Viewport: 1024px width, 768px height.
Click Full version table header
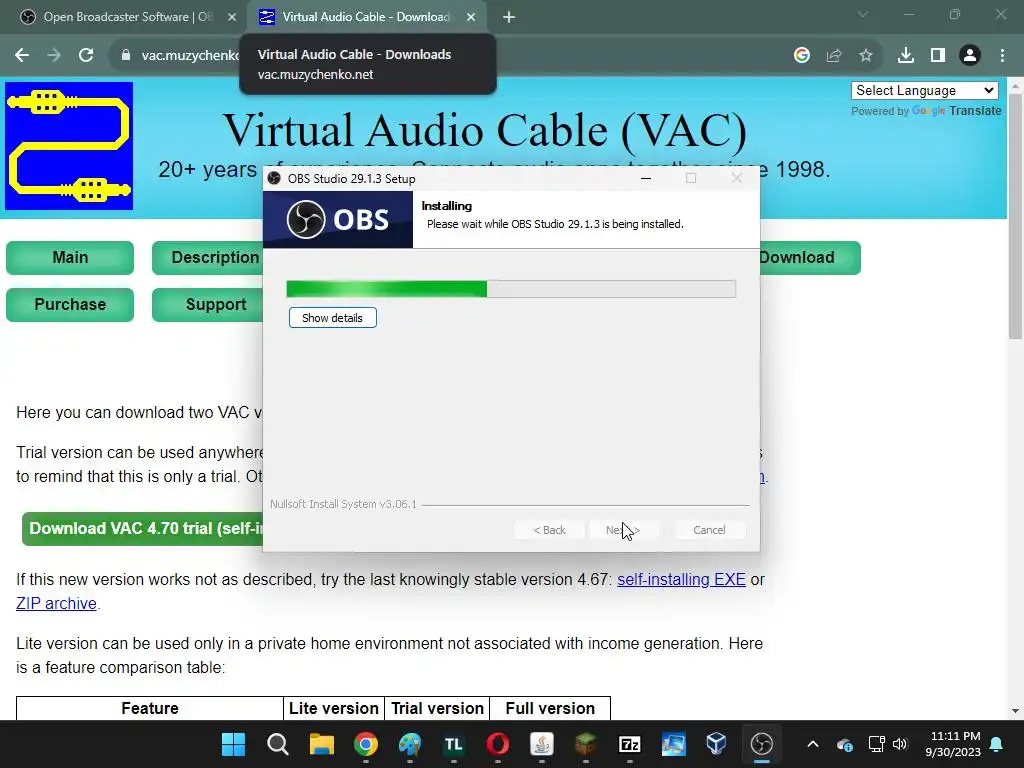pos(550,709)
